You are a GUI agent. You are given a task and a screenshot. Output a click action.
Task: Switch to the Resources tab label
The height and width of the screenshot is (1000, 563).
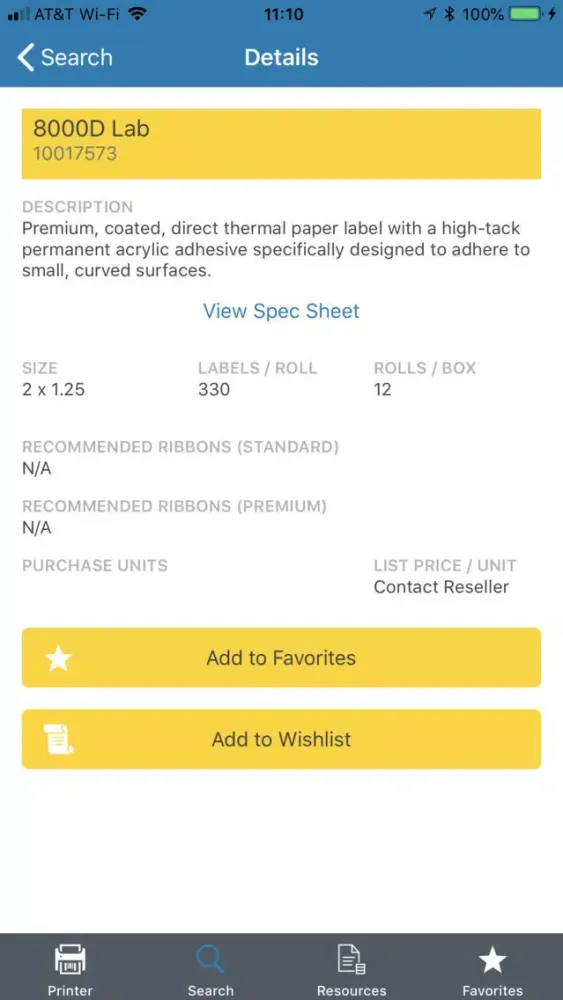pyautogui.click(x=351, y=990)
